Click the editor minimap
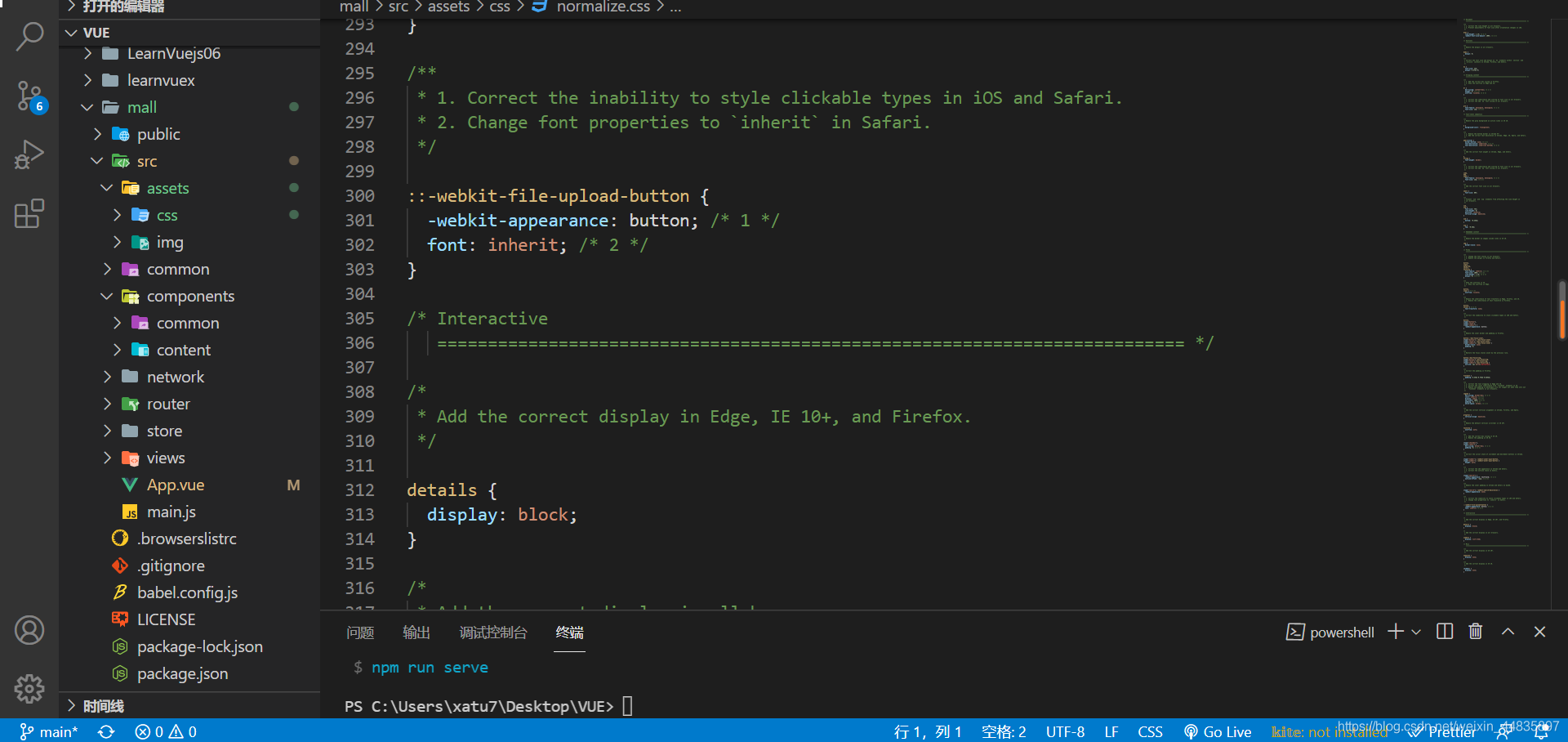This screenshot has width=1568, height=742. [x=1503, y=294]
